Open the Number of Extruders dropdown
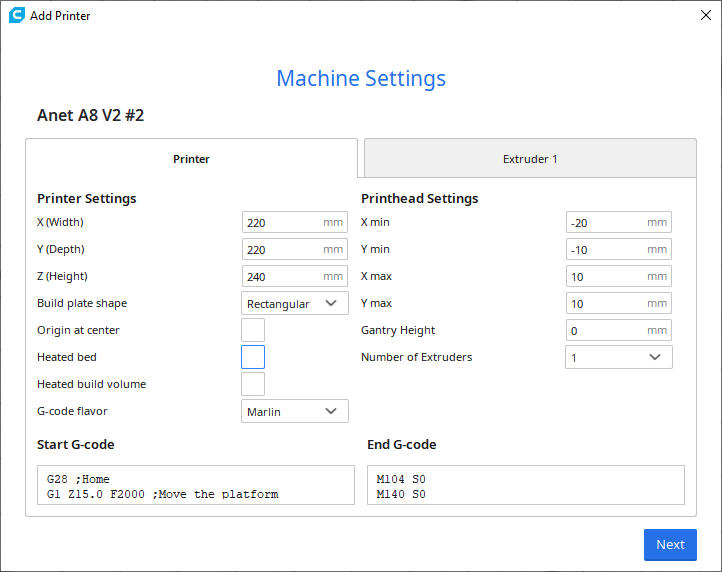Viewport: 722px width, 572px height. [x=619, y=357]
